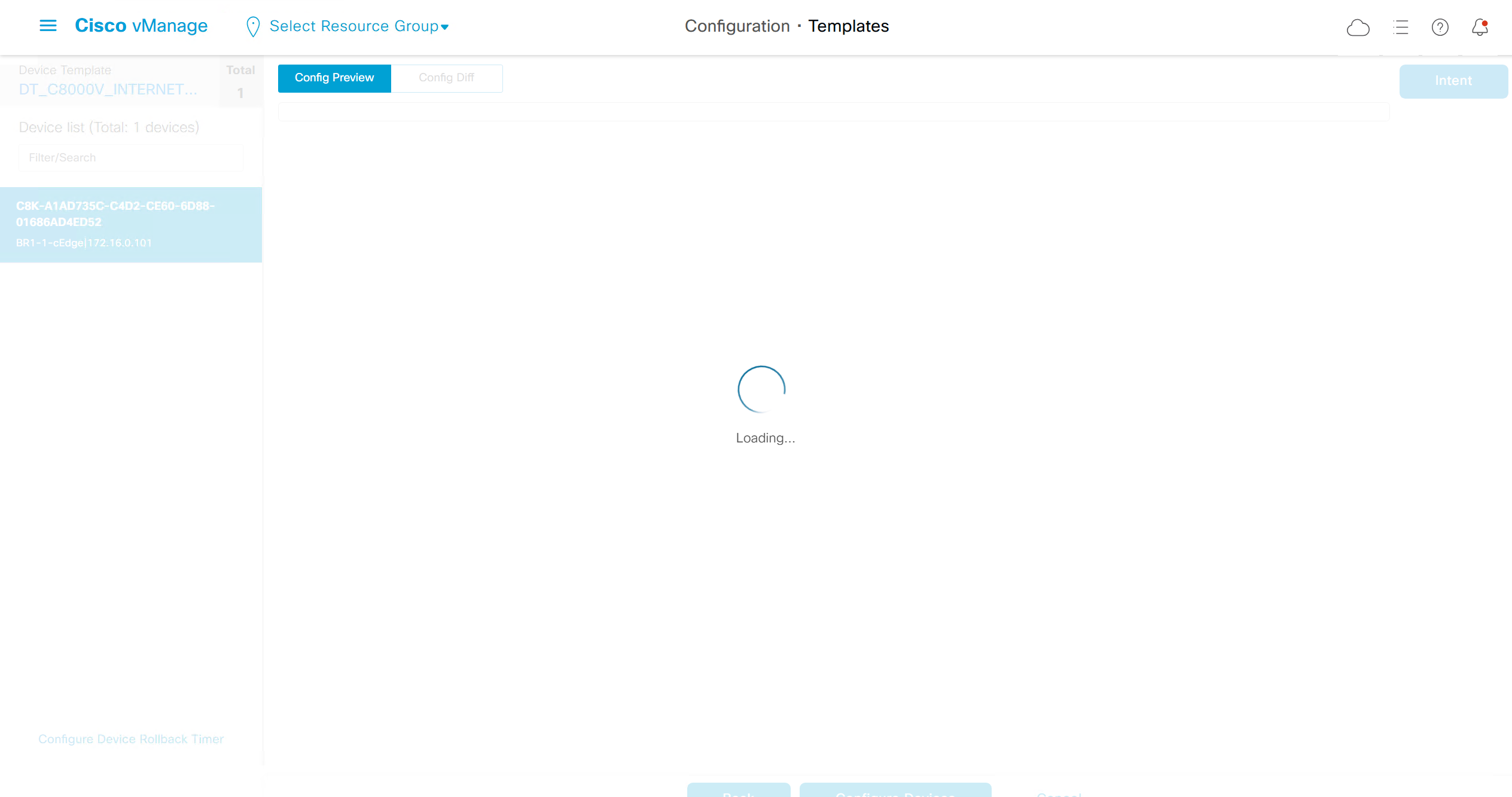Click the location pin icon
Screen dimensions: 1512x797
coord(252,26)
